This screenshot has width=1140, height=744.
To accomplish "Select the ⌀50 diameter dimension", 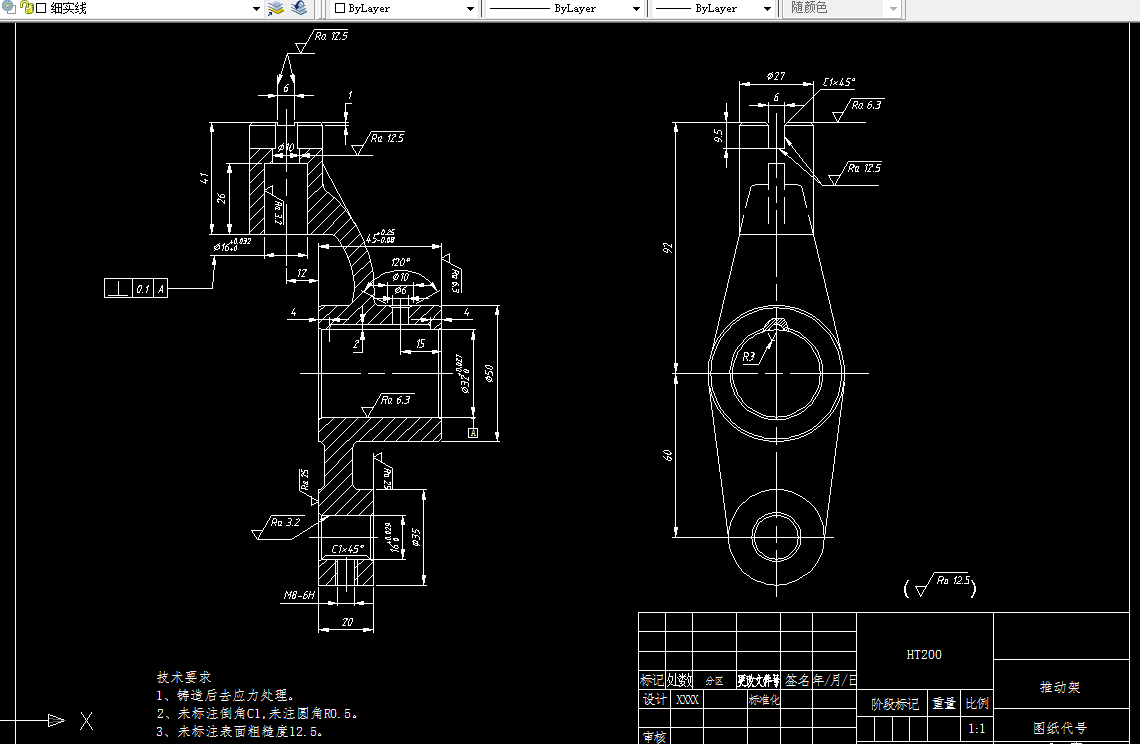I will tap(489, 374).
